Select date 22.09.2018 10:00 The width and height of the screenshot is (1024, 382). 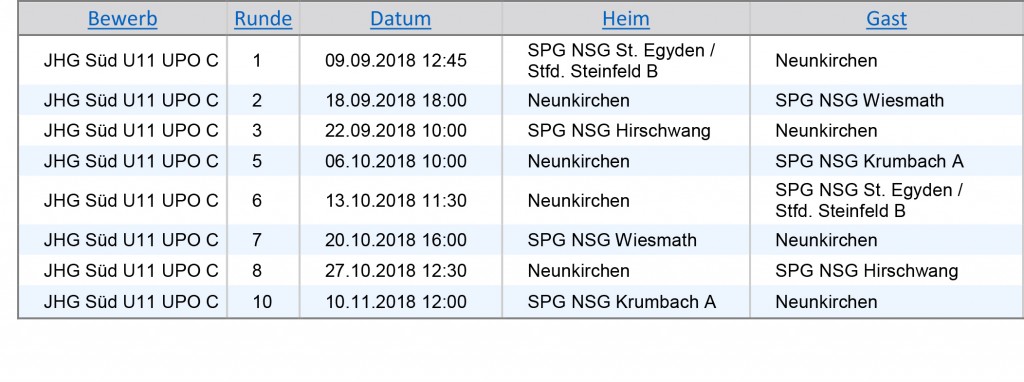[x=396, y=131]
